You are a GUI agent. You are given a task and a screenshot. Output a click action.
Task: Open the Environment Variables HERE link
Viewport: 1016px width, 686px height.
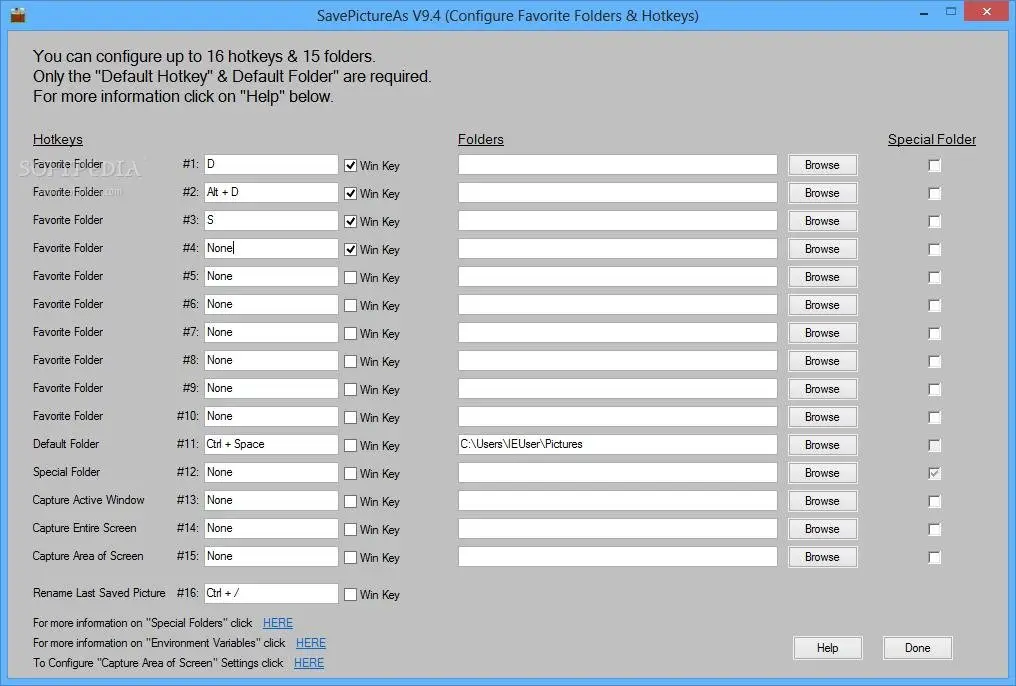point(311,643)
